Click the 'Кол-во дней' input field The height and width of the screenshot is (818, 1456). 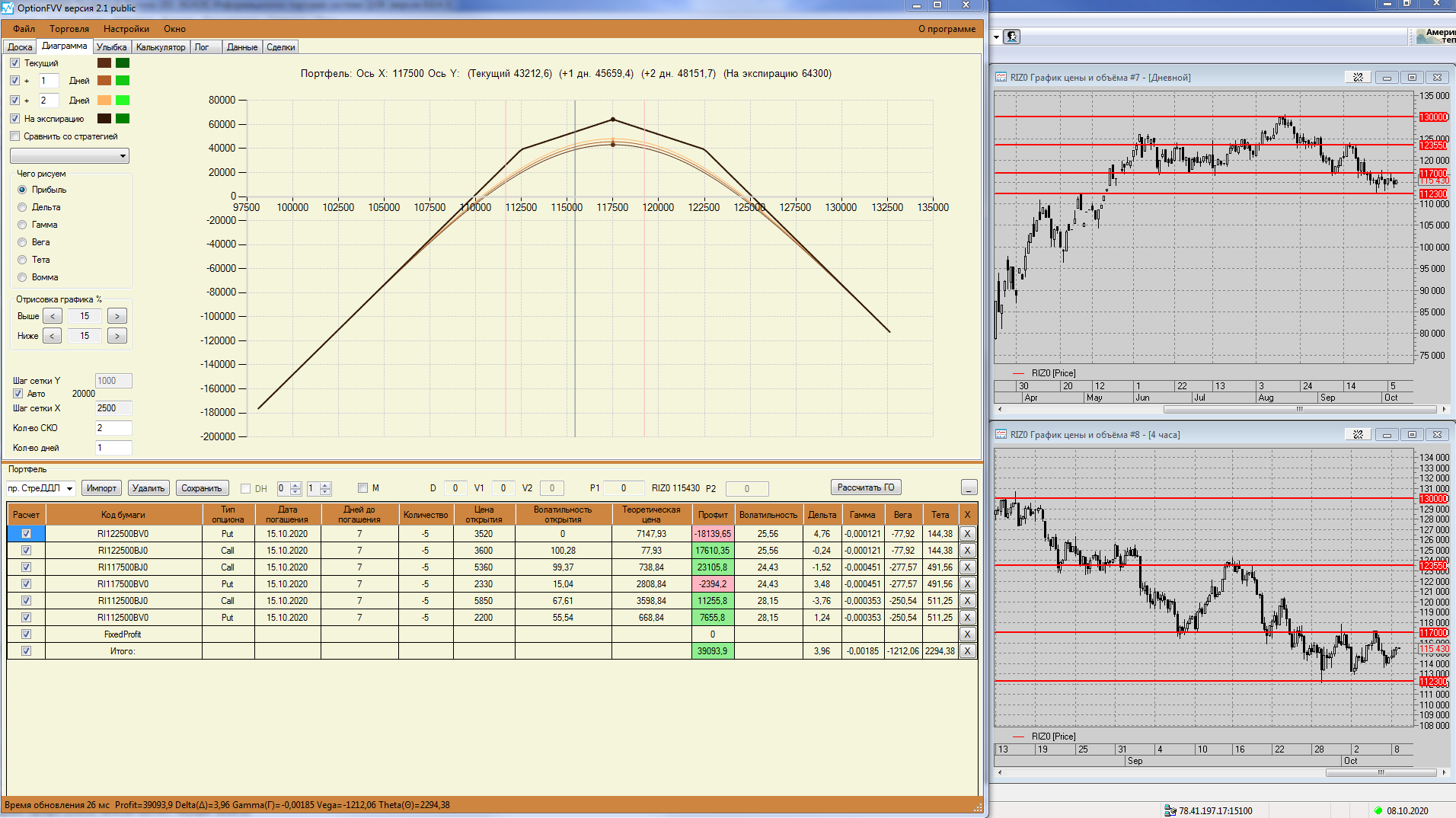[113, 448]
